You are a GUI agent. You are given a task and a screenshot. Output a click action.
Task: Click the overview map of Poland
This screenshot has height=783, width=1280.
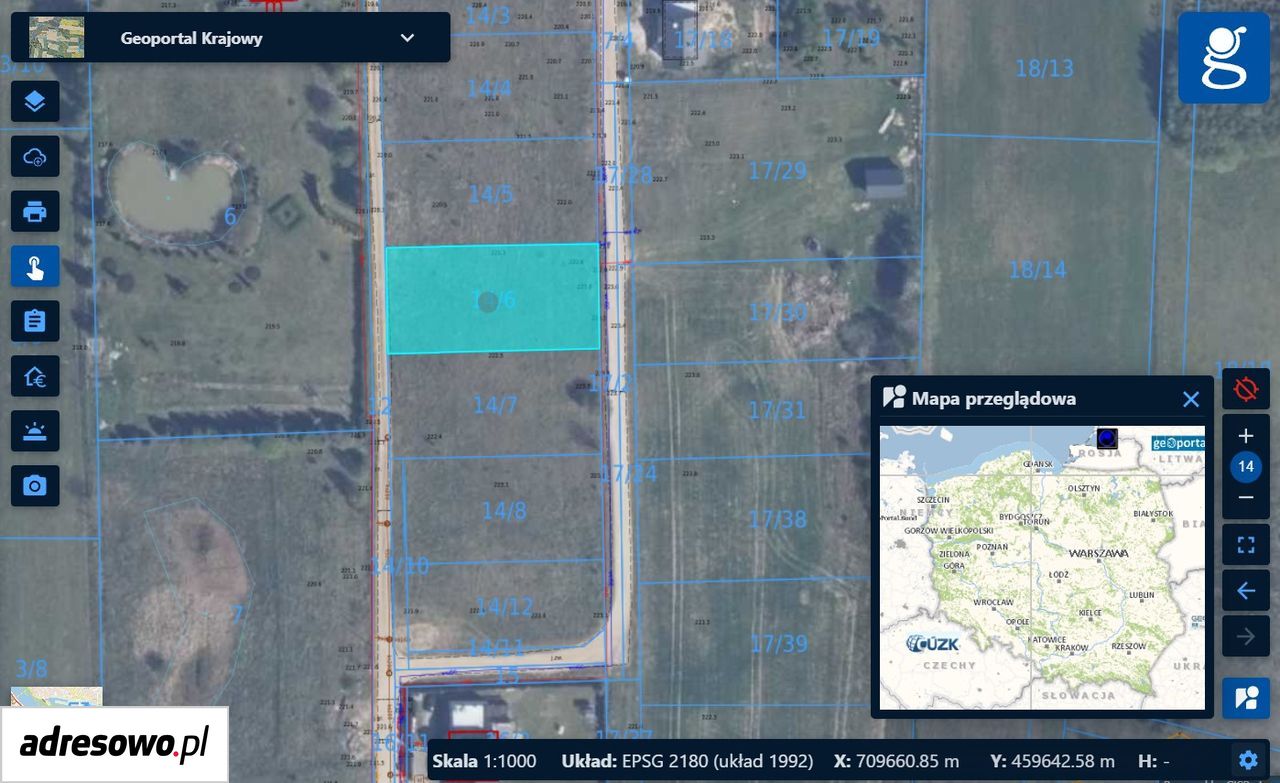1042,568
